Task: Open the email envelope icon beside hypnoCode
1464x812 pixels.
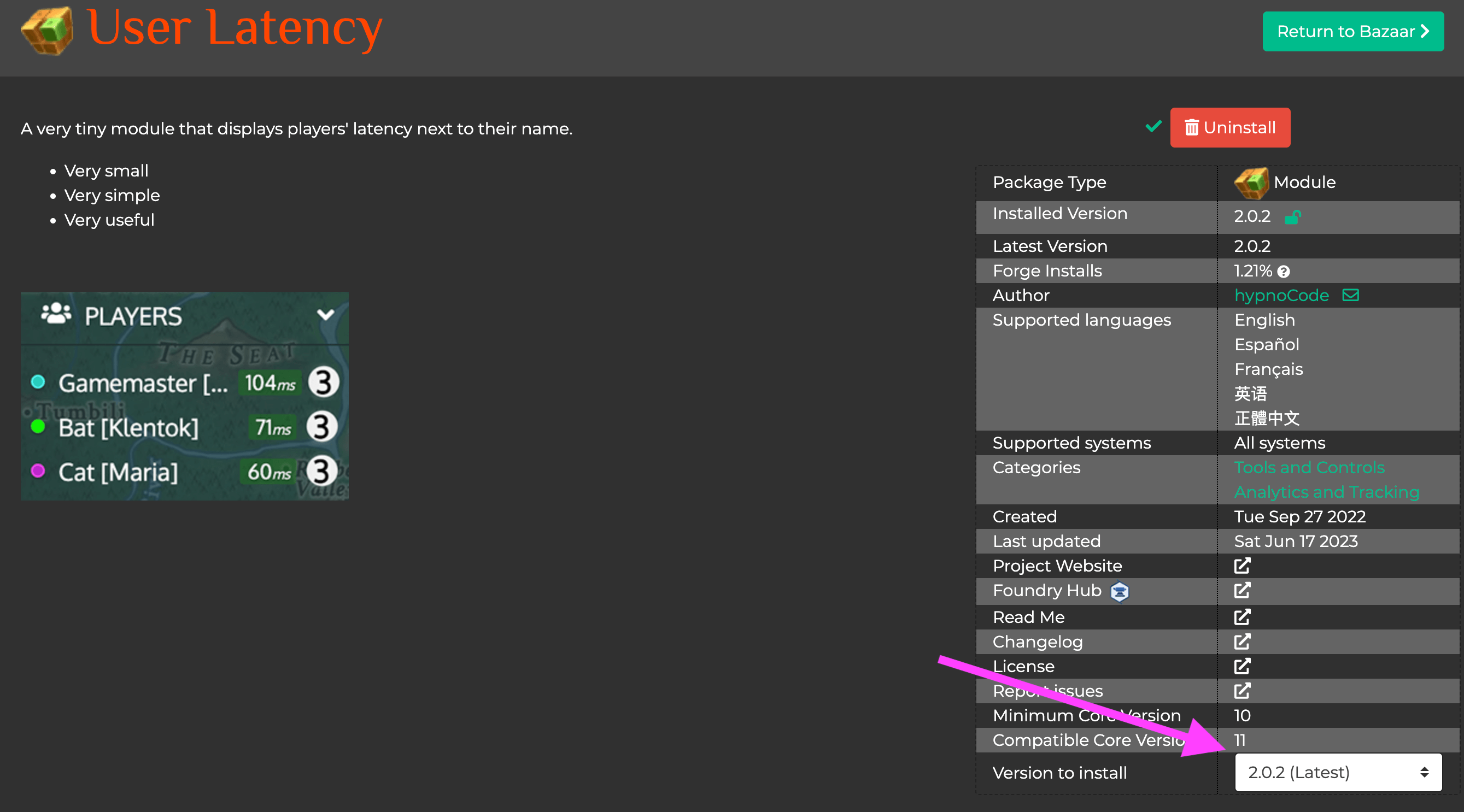Action: pos(1351,295)
